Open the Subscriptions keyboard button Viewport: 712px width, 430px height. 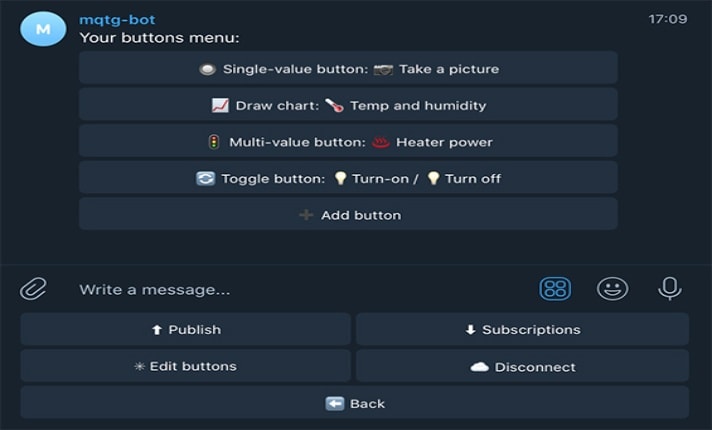[x=522, y=329]
